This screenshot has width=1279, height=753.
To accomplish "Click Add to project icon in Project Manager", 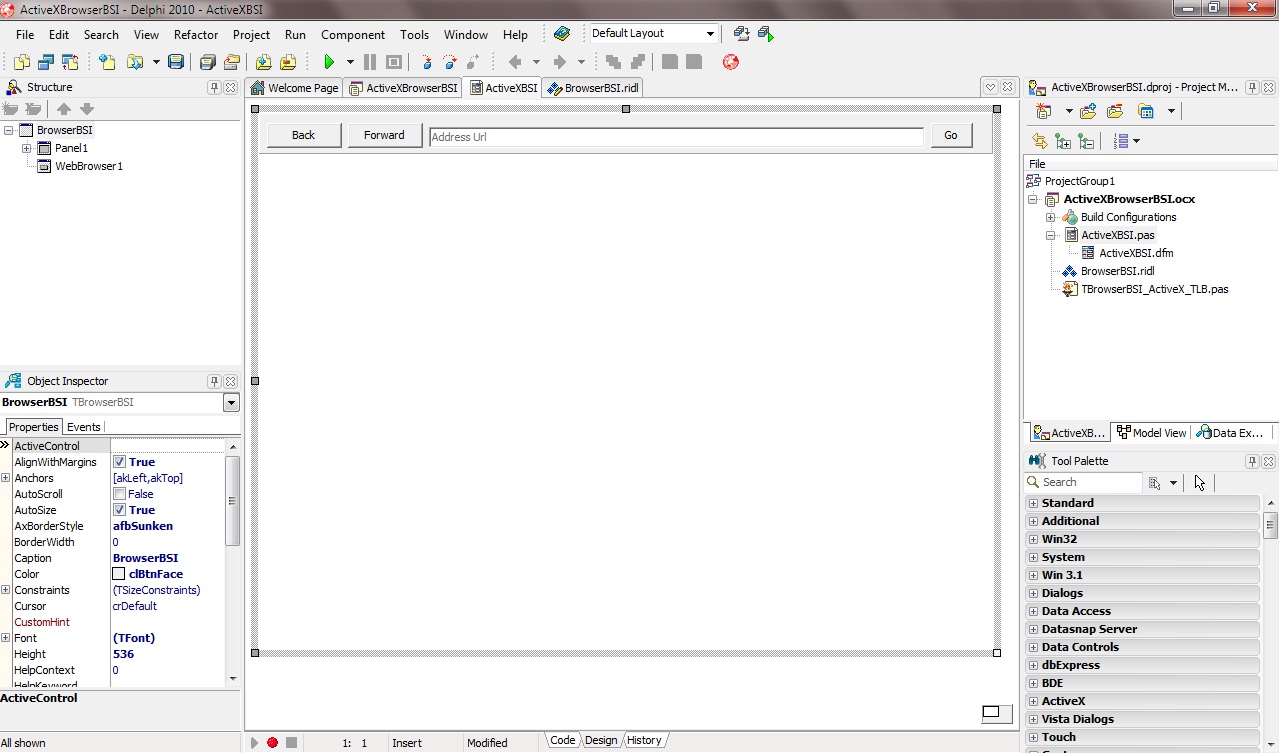I will pyautogui.click(x=1088, y=111).
